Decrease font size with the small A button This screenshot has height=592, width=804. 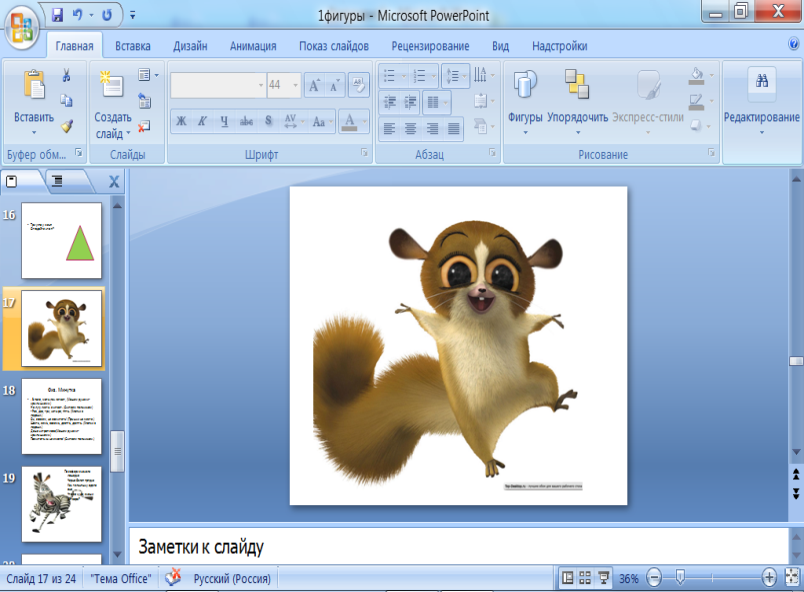[x=334, y=85]
